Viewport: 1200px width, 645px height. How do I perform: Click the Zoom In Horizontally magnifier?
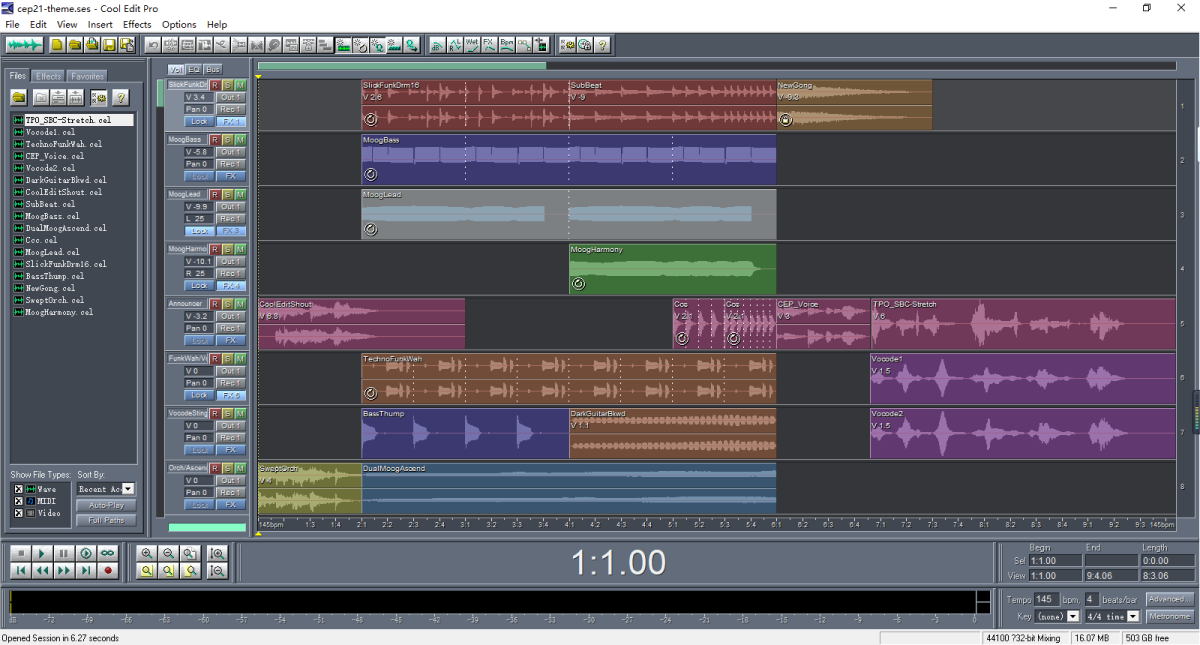pos(147,553)
